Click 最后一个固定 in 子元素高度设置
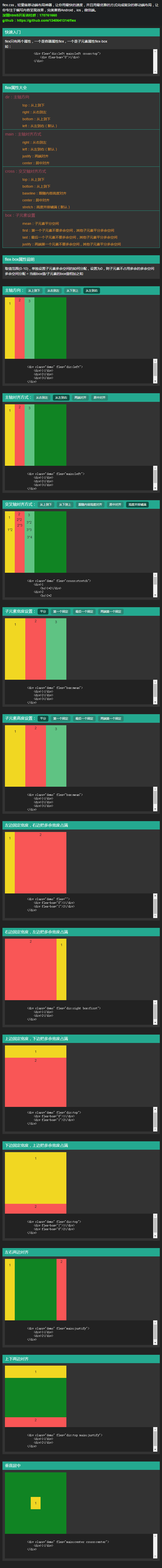The image size is (162, 1568). tap(84, 718)
